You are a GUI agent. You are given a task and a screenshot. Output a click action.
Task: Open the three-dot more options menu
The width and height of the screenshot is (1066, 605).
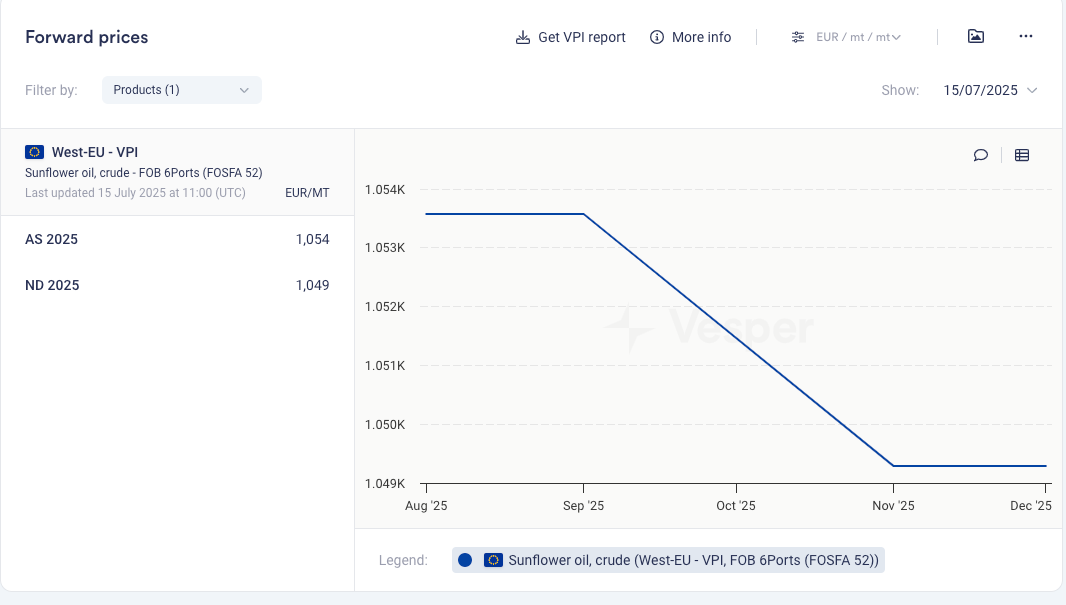(x=1025, y=37)
